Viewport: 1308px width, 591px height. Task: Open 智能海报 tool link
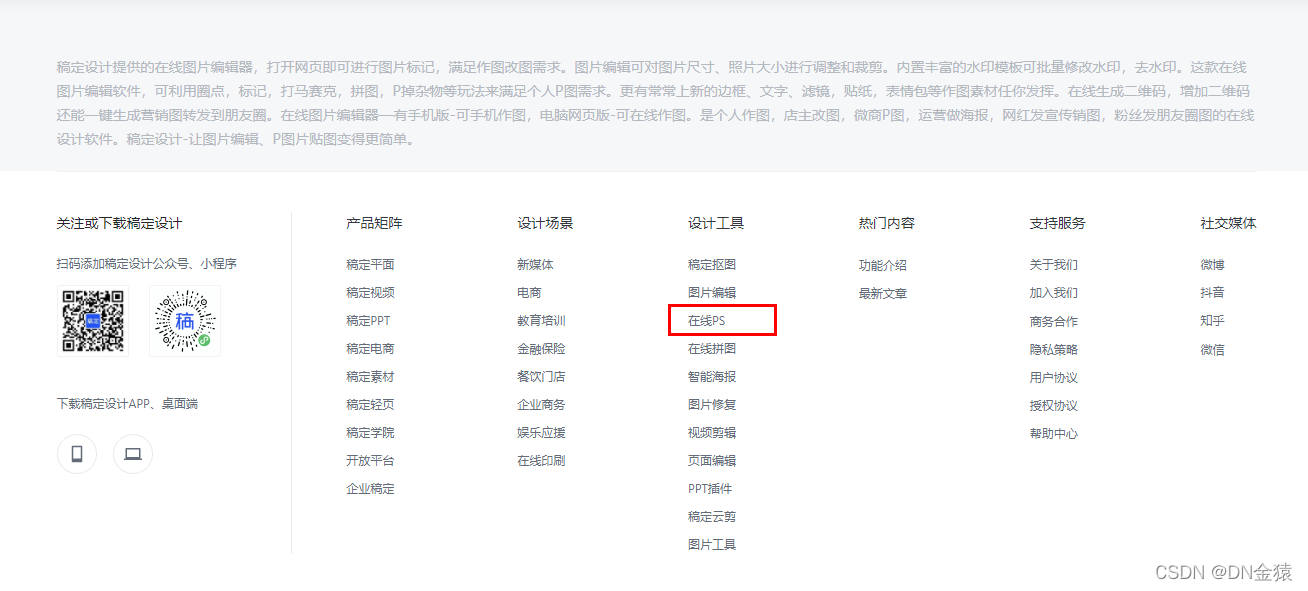(712, 377)
